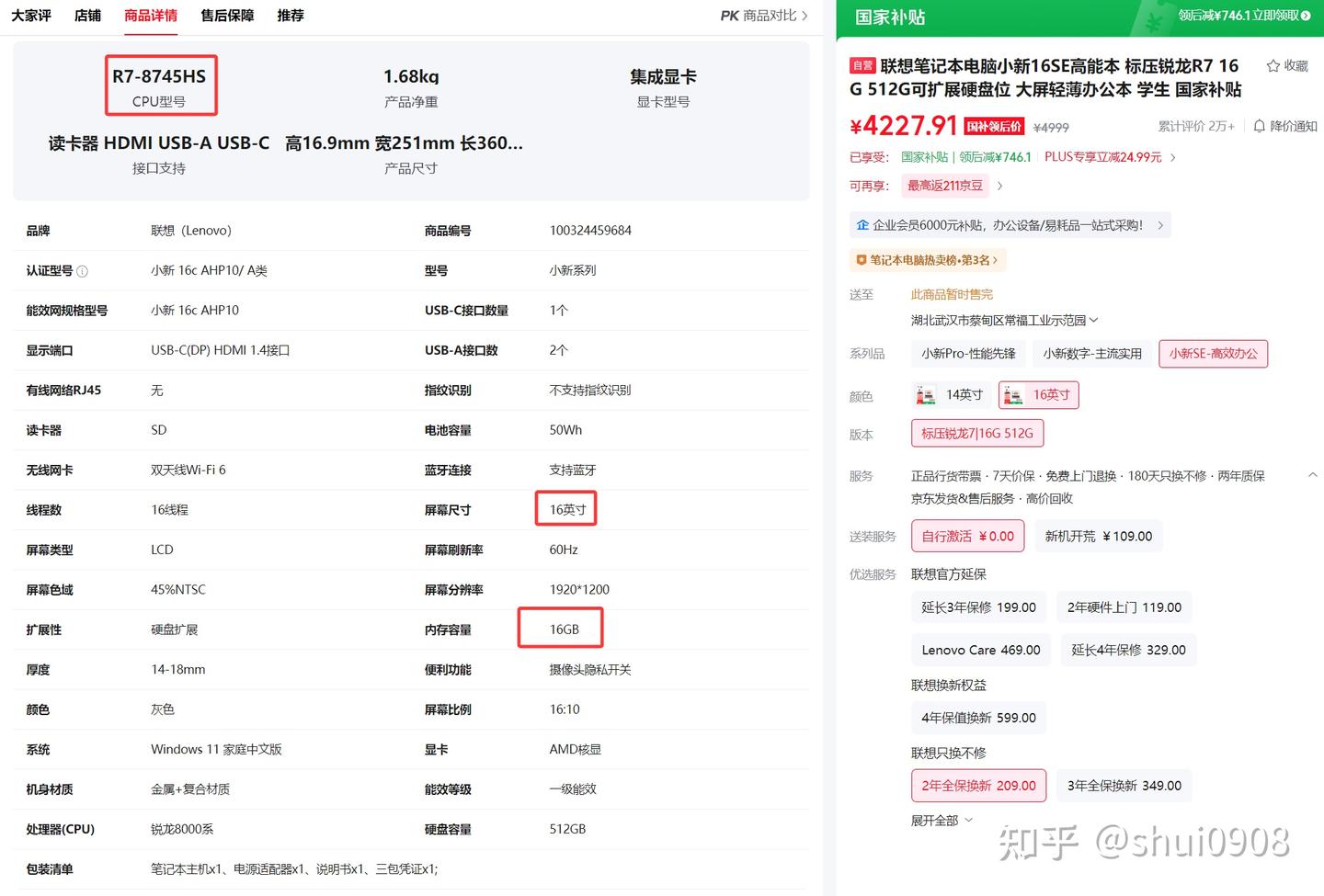The image size is (1324, 896).
Task: Click the 最高返211京豆 tag
Action: coord(945,186)
